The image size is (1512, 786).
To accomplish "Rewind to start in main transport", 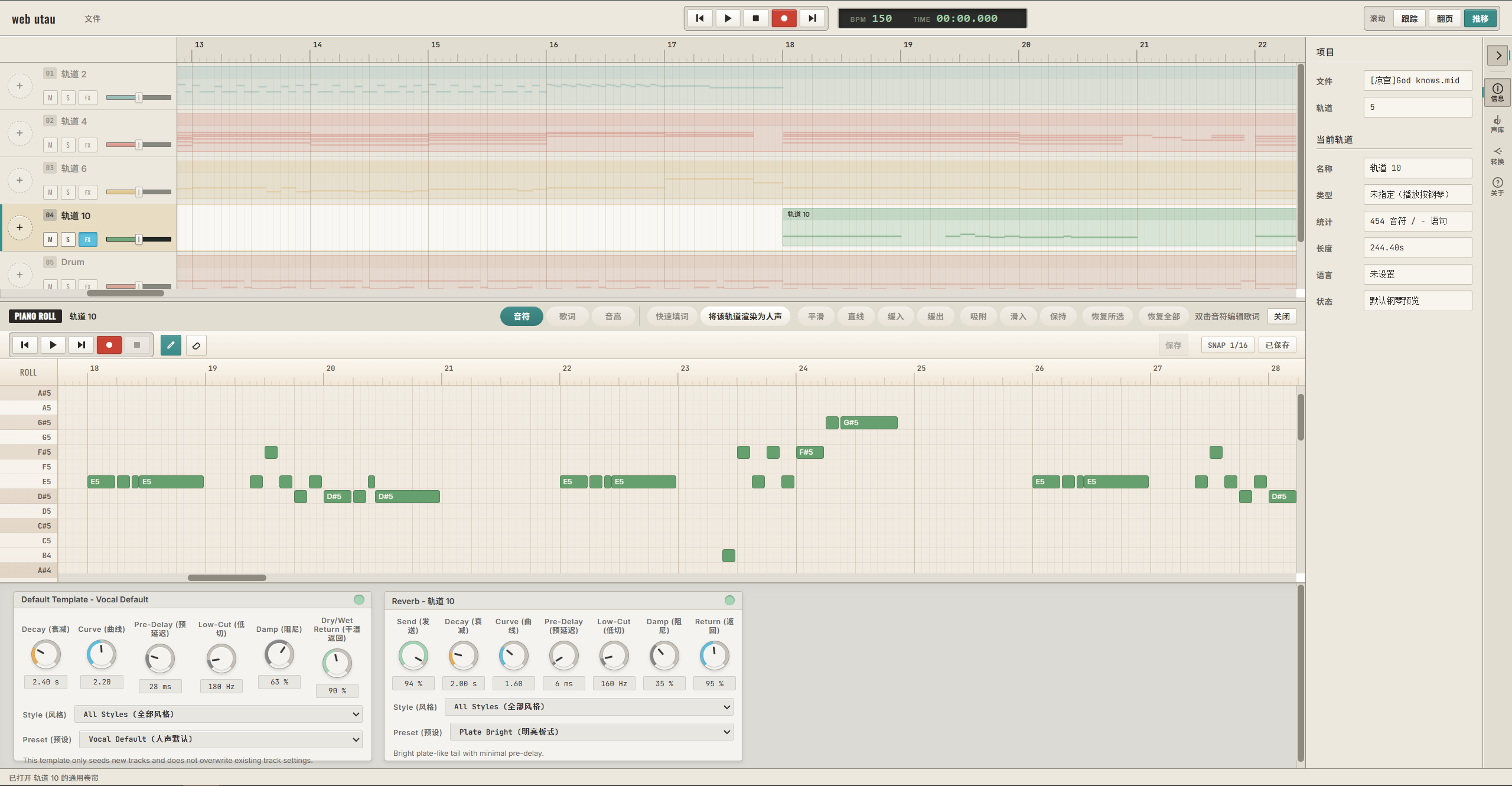I will point(699,18).
